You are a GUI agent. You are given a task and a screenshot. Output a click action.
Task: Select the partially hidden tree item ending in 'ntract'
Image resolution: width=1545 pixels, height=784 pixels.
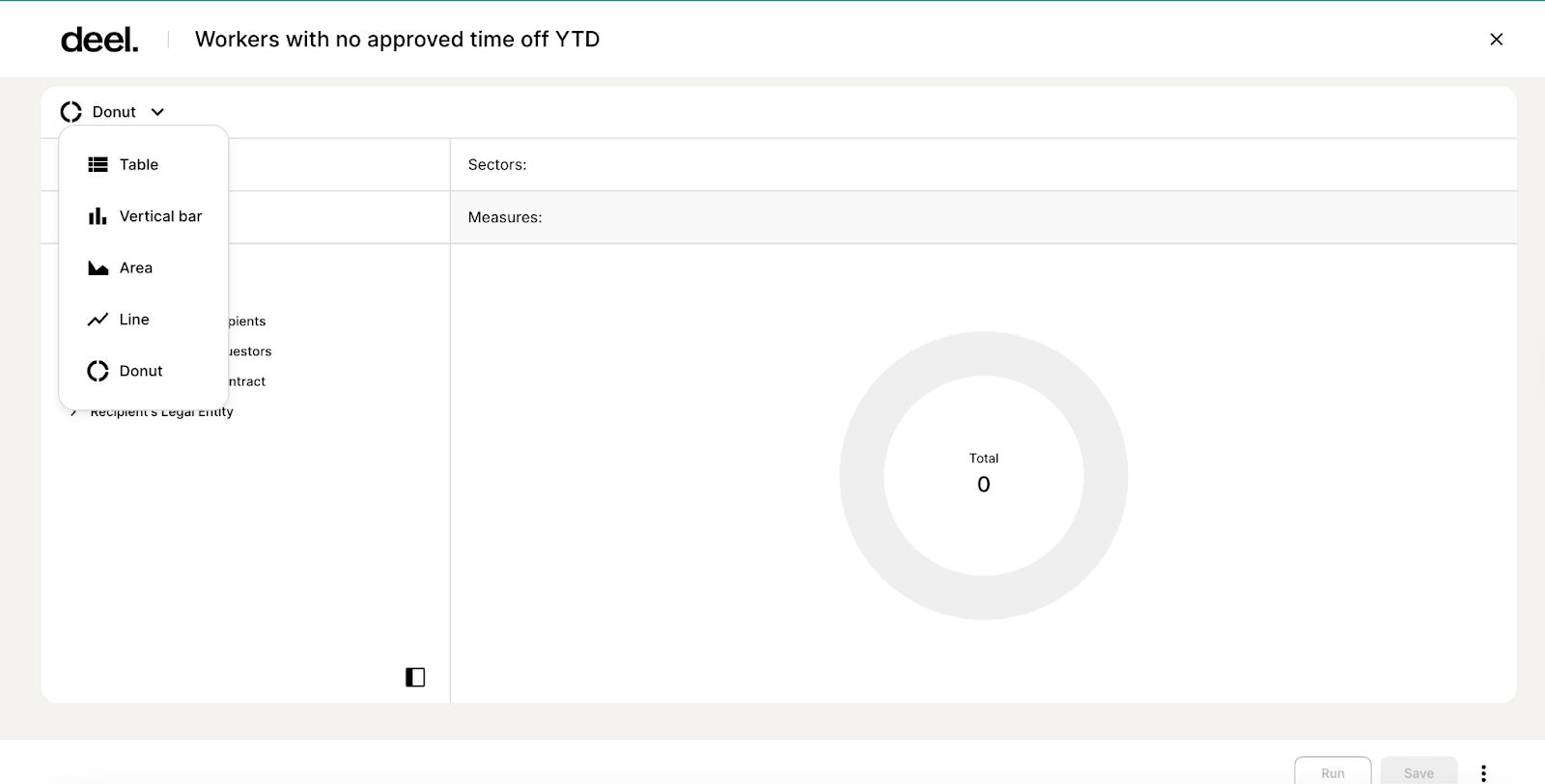[x=247, y=381]
